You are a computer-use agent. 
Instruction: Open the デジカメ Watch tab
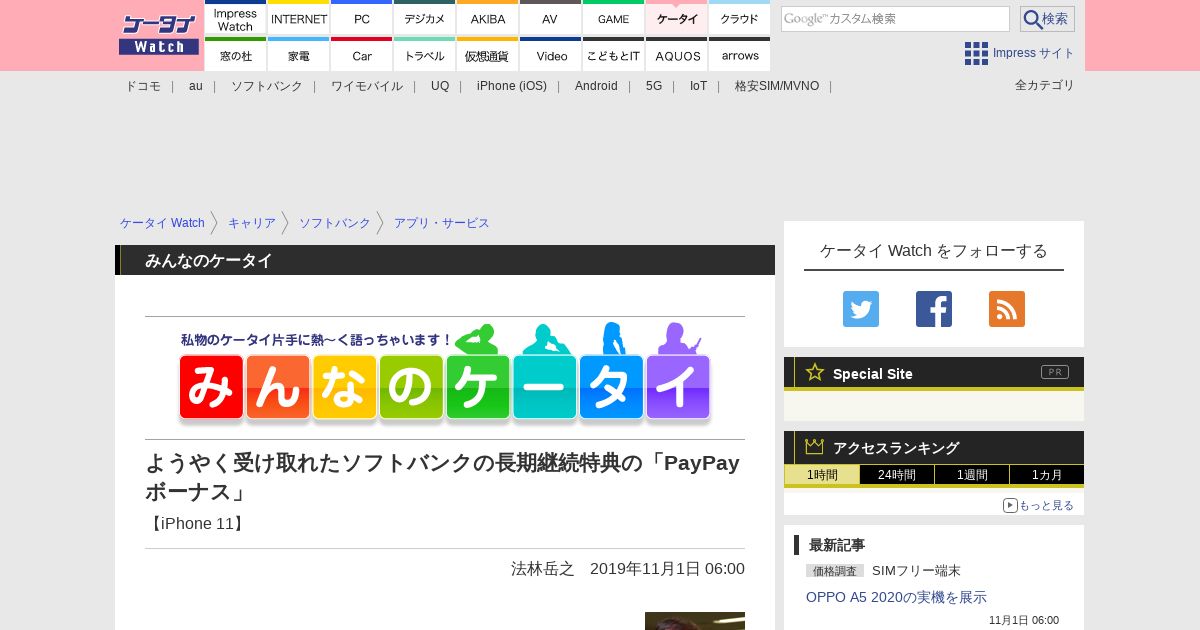coord(425,18)
